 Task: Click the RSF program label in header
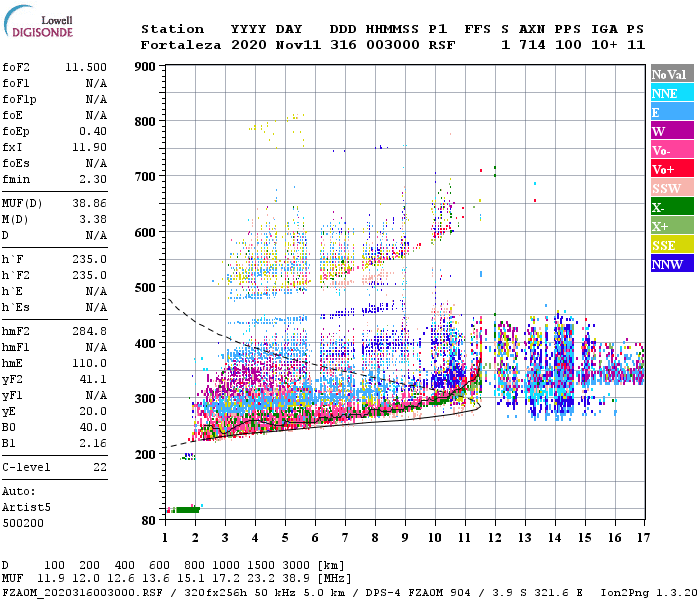[442, 45]
